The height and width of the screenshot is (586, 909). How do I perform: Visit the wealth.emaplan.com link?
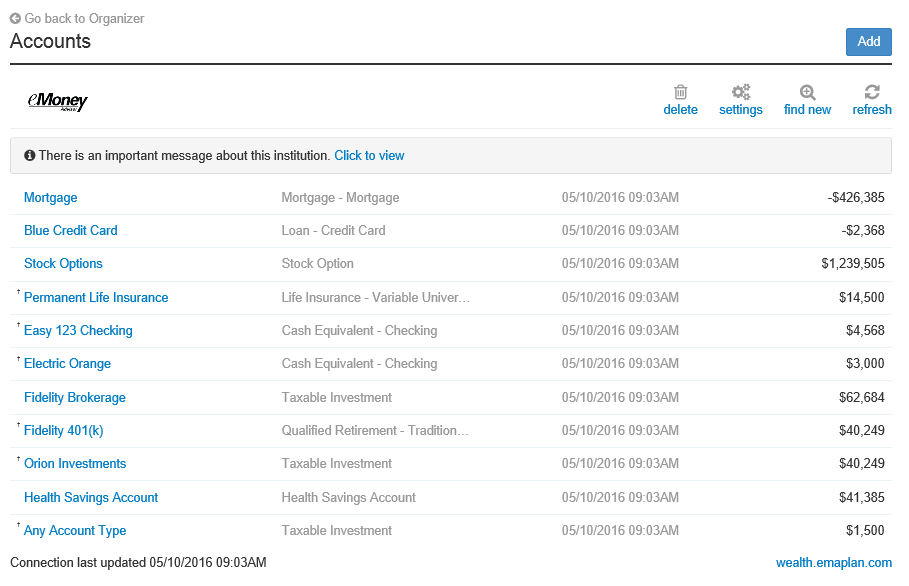point(833,563)
